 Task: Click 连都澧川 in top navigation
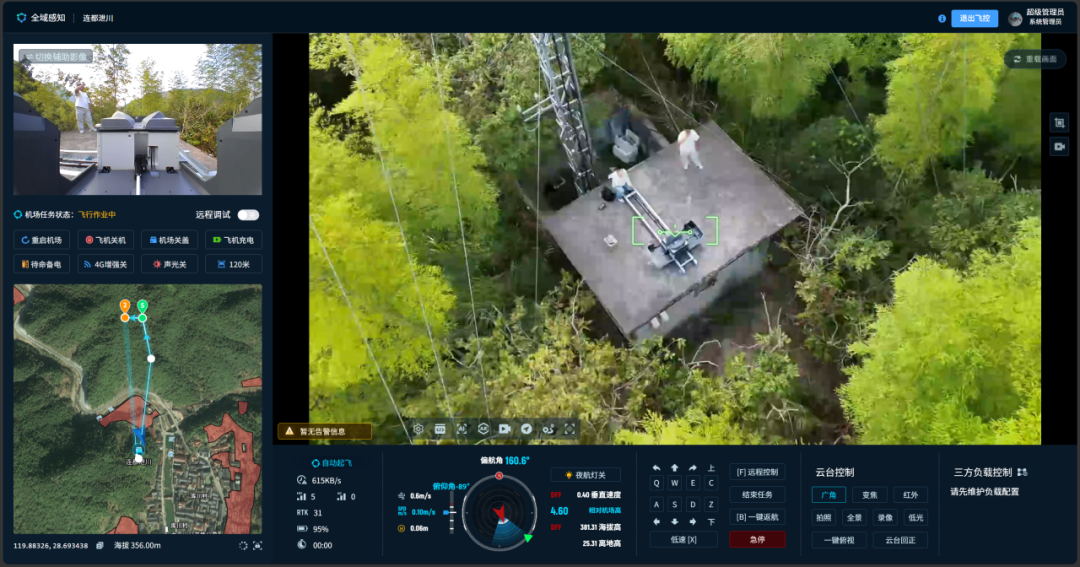(x=98, y=18)
